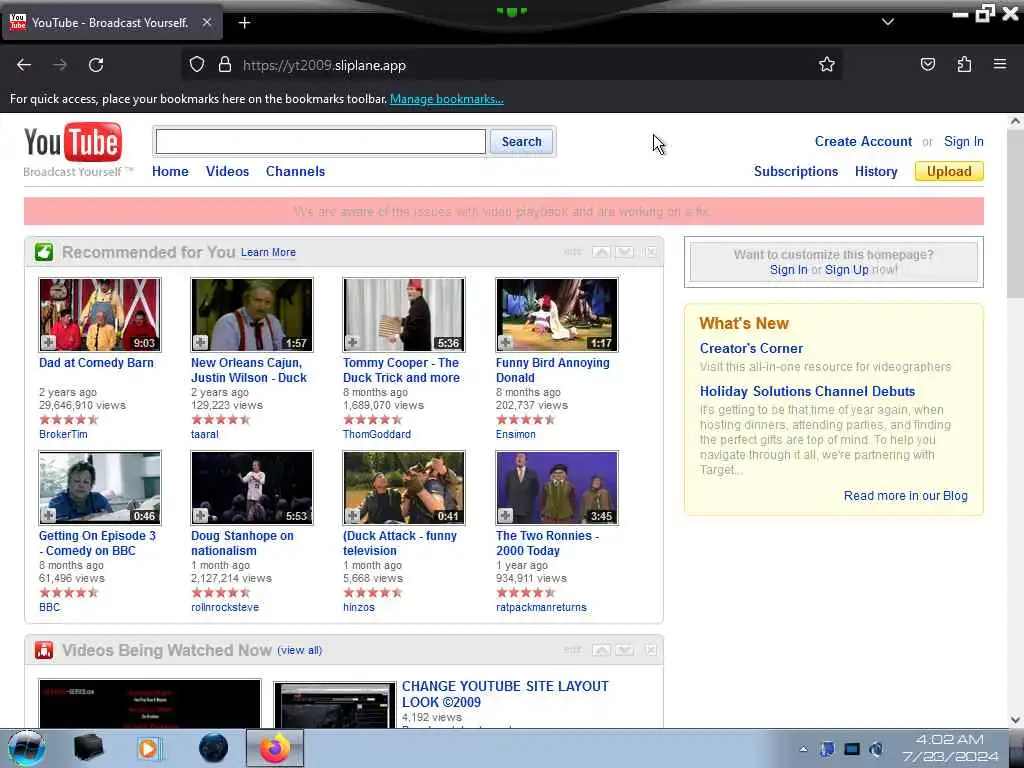Screen dimensions: 1024x768
Task: Open the Videos navigation tab
Action: pos(227,171)
